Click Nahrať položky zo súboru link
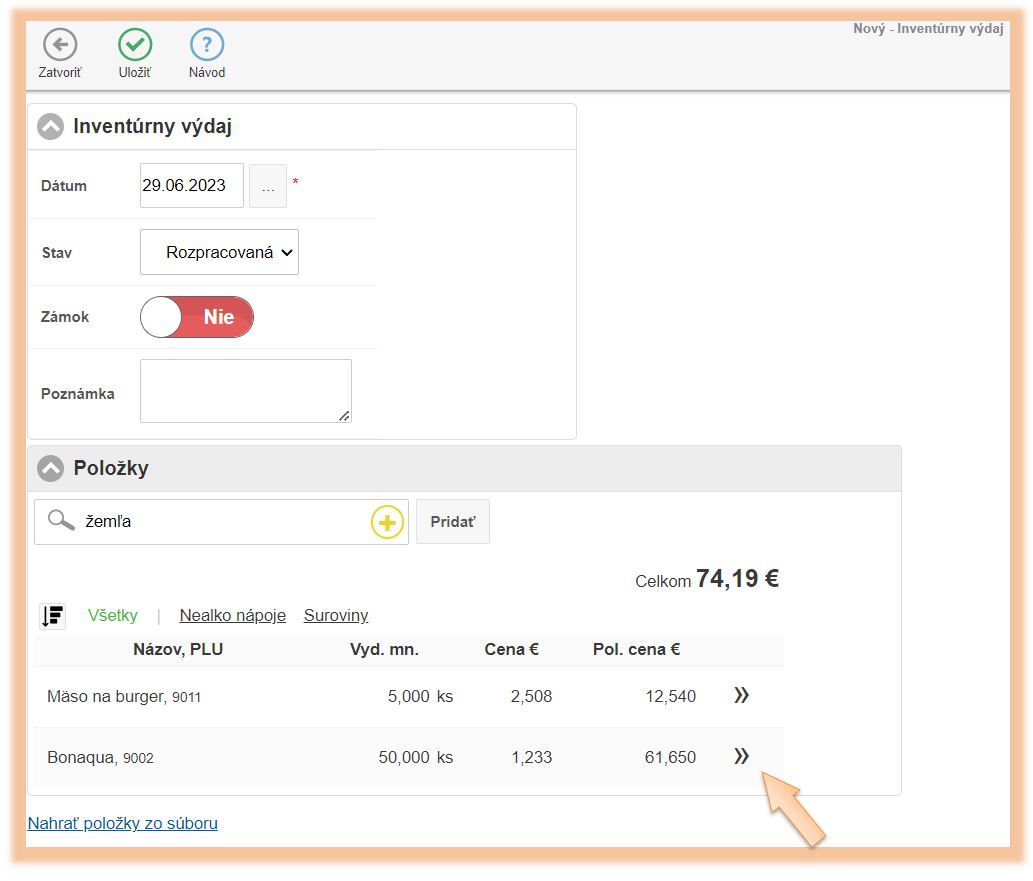This screenshot has width=1033, height=881. coord(122,824)
